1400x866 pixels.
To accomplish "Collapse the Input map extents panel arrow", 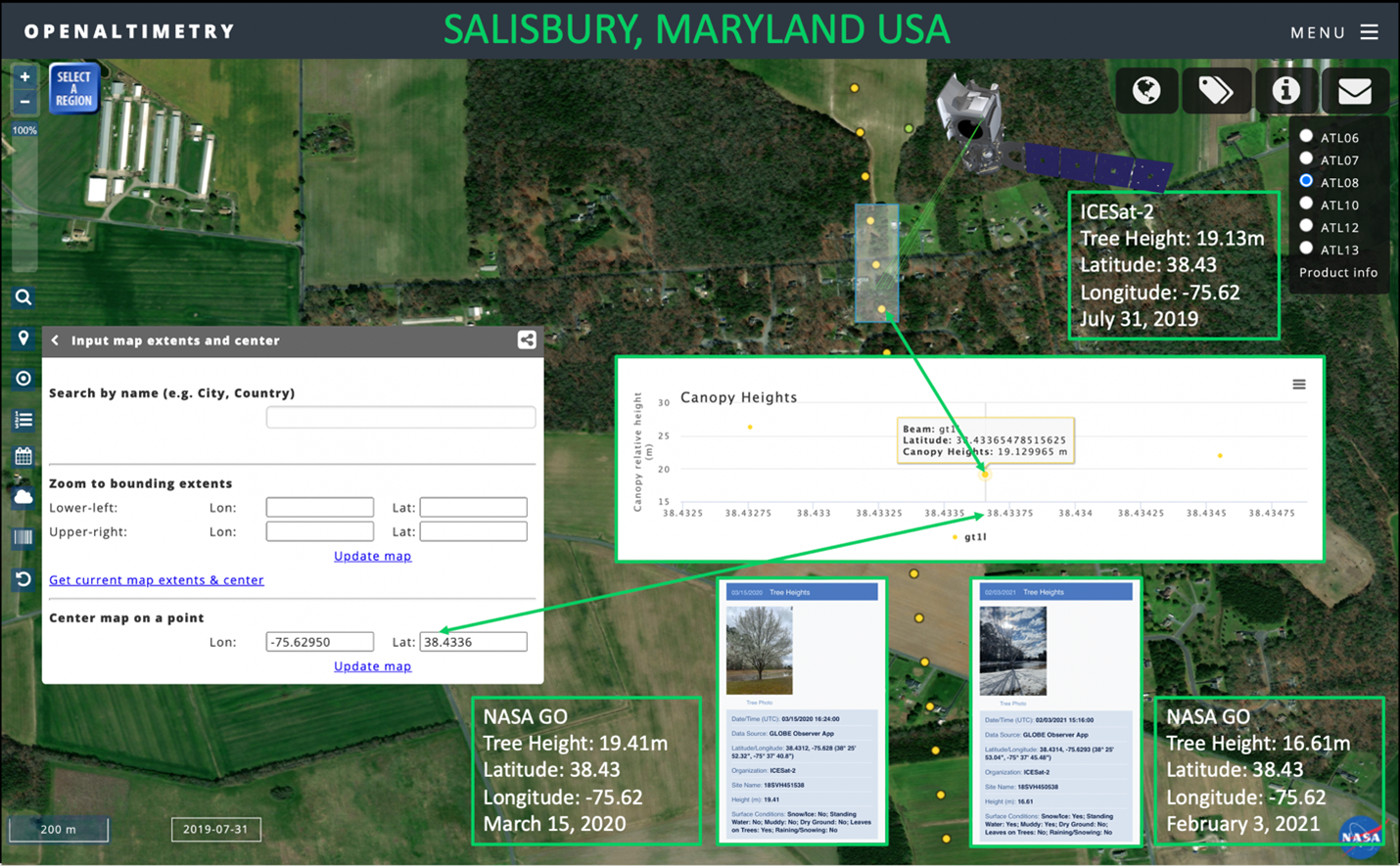I will pyautogui.click(x=55, y=341).
